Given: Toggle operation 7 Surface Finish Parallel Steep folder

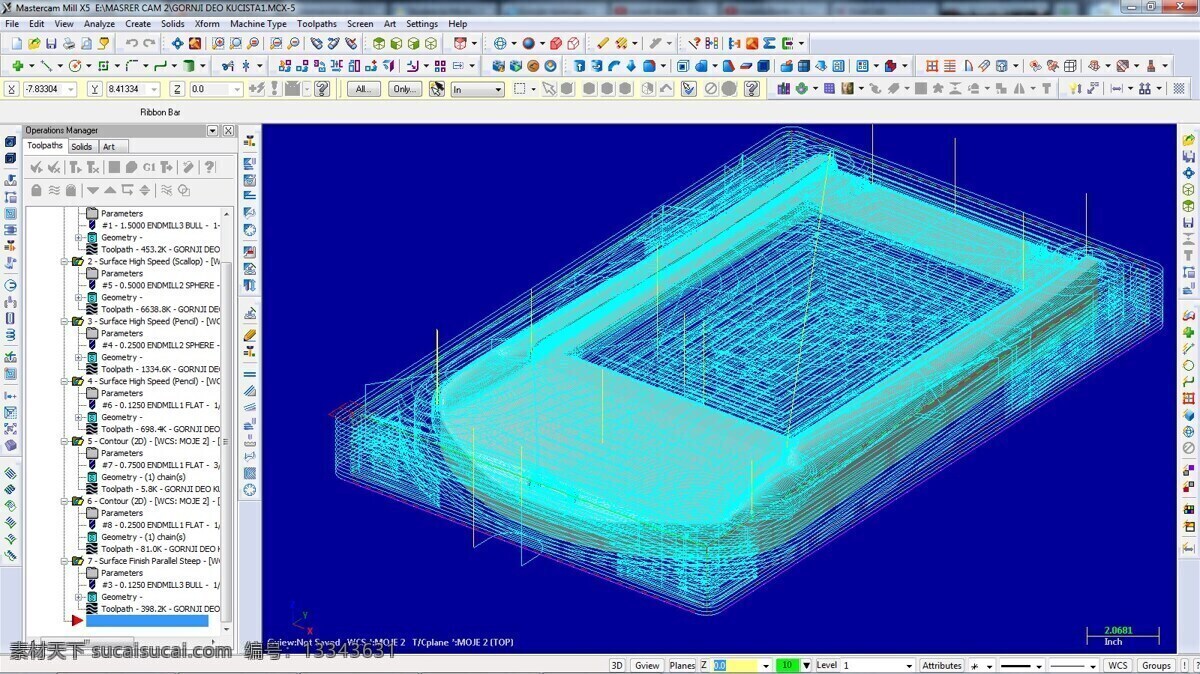Looking at the screenshot, I should coord(78,561).
